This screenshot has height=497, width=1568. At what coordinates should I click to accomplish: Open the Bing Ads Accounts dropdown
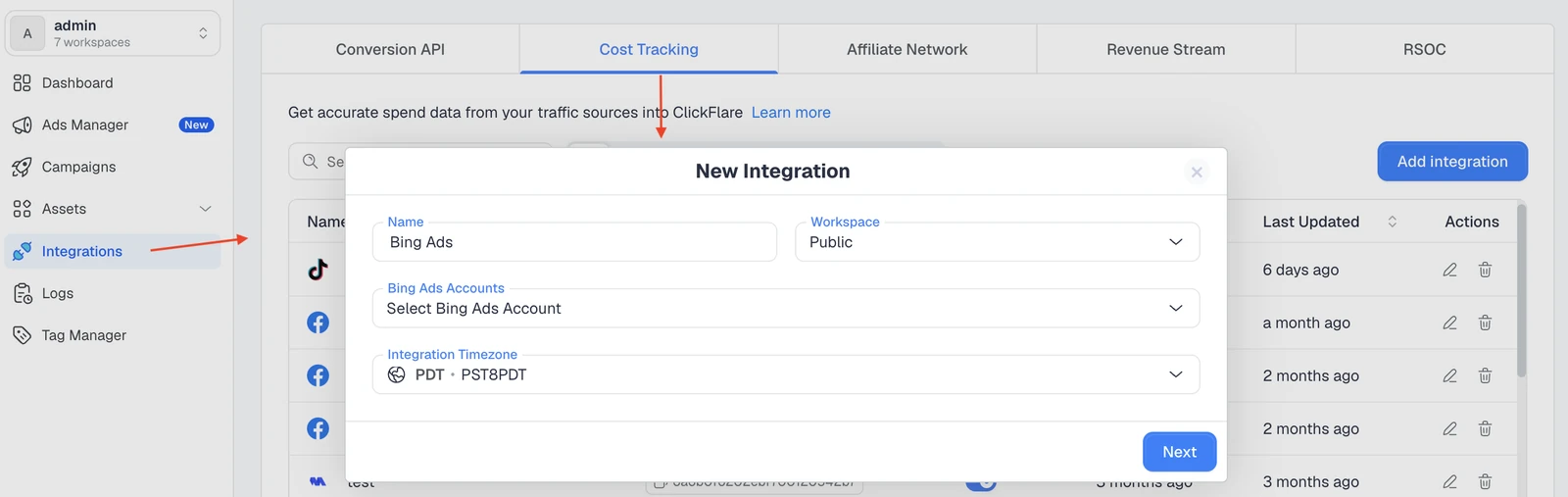pyautogui.click(x=786, y=308)
